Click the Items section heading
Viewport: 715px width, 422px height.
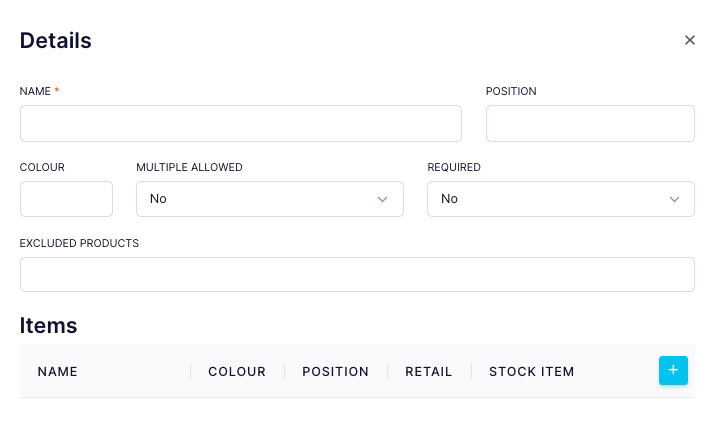pyautogui.click(x=48, y=326)
